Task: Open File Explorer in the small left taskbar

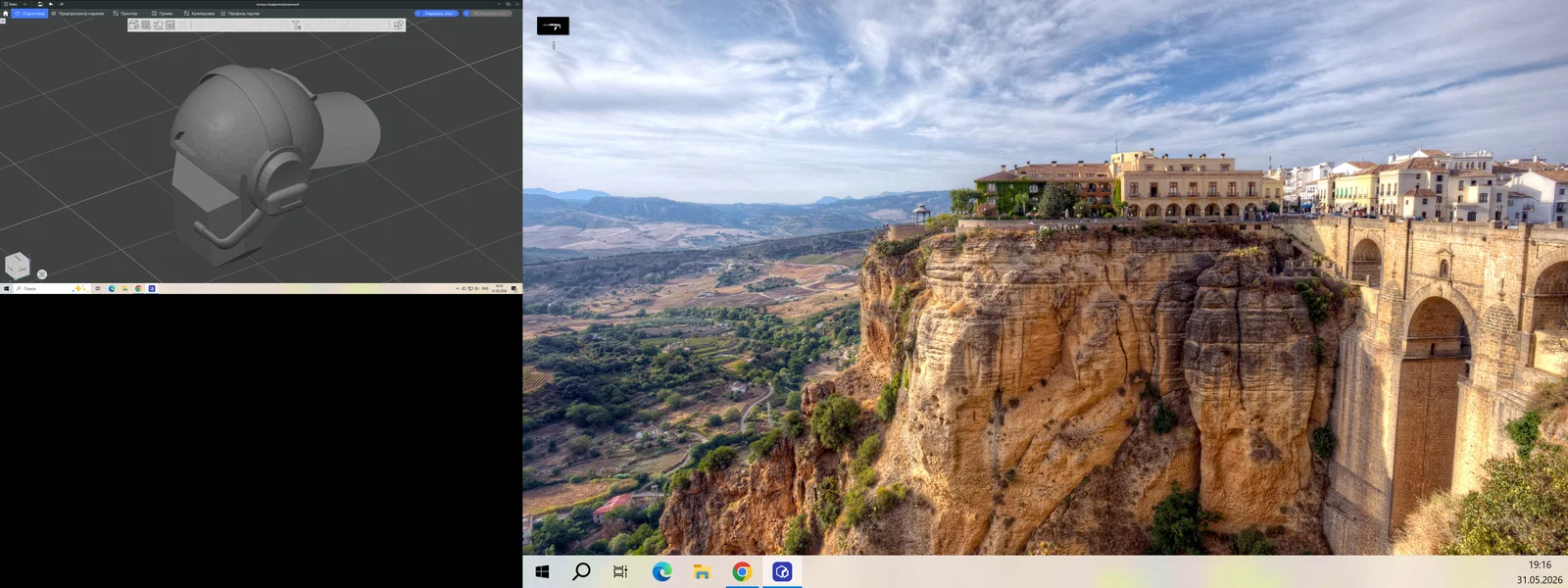Action: click(x=124, y=288)
